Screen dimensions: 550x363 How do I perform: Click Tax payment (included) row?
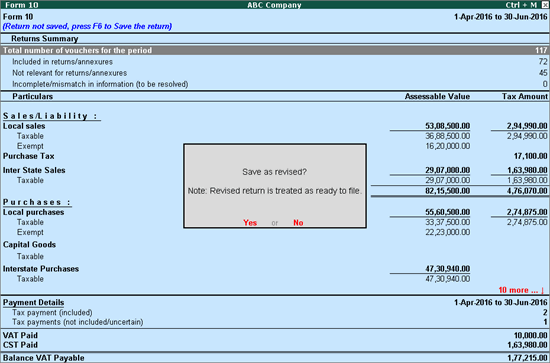(x=275, y=312)
